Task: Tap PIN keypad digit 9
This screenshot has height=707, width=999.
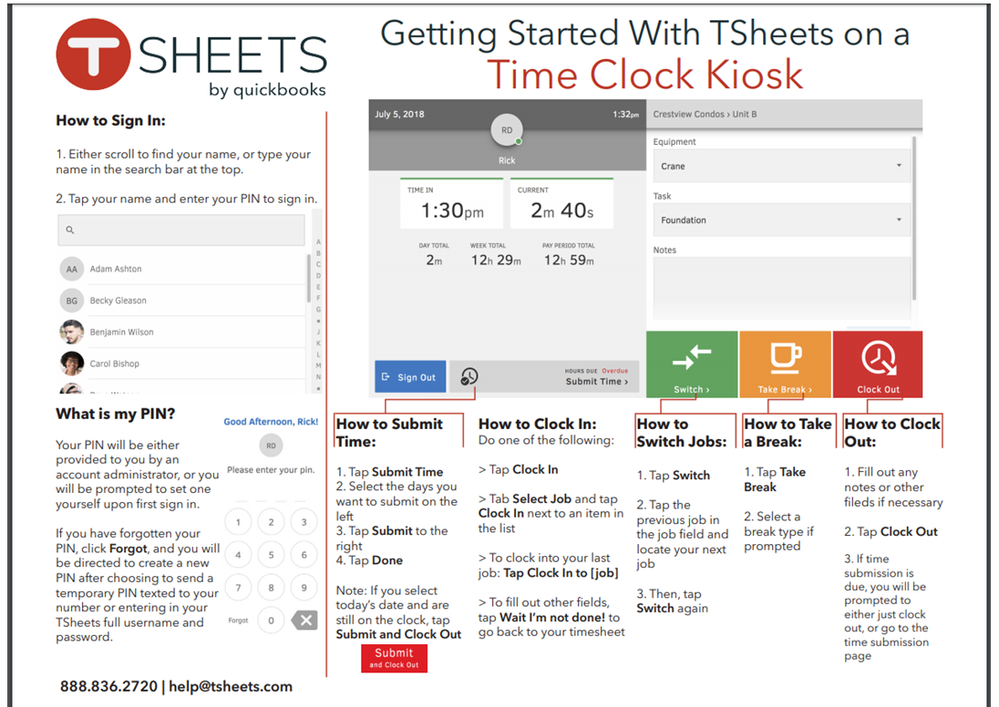Action: 304,588
